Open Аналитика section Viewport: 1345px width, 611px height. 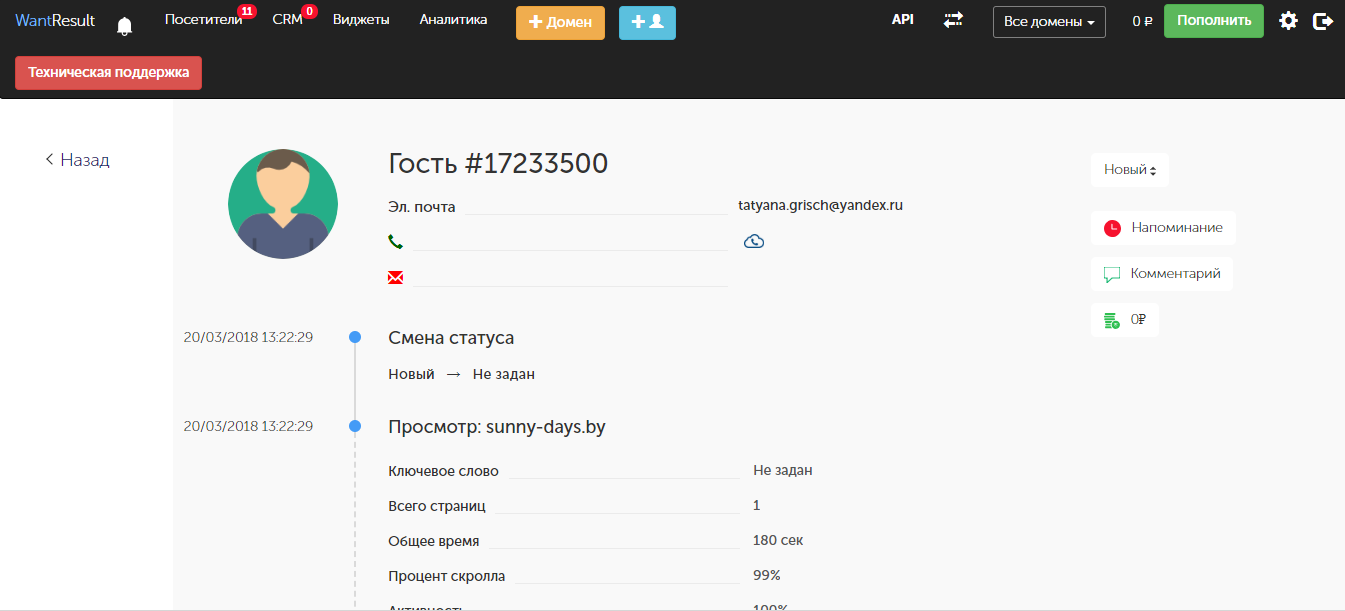point(454,19)
